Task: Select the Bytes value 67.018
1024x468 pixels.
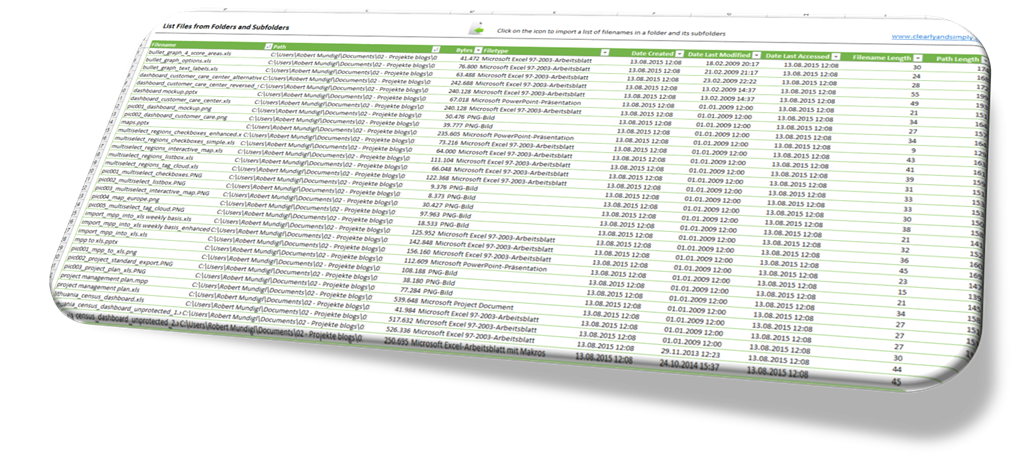Action: coord(460,101)
